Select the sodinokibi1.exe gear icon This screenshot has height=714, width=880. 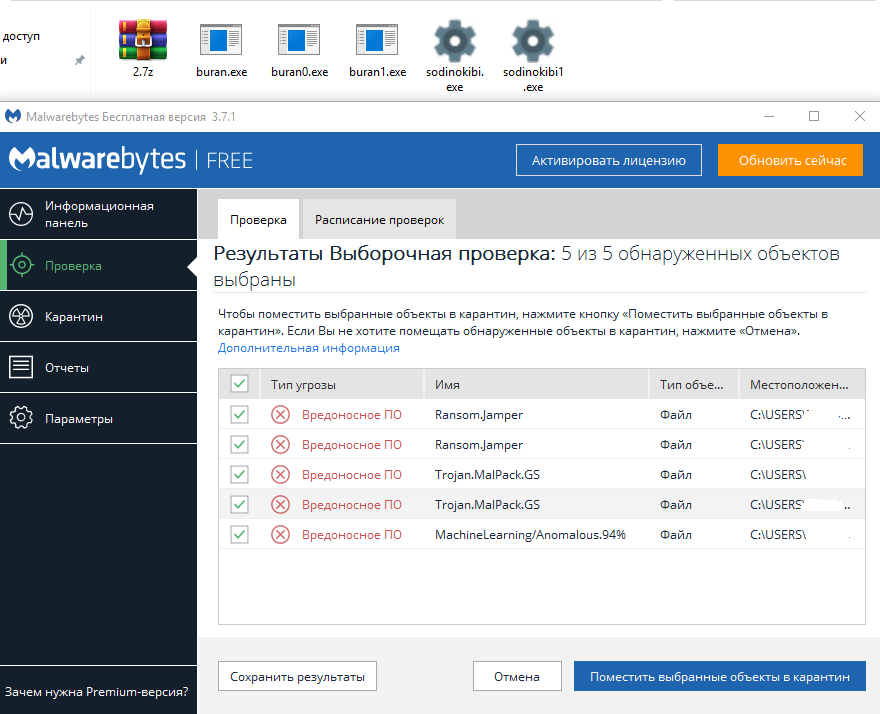533,40
